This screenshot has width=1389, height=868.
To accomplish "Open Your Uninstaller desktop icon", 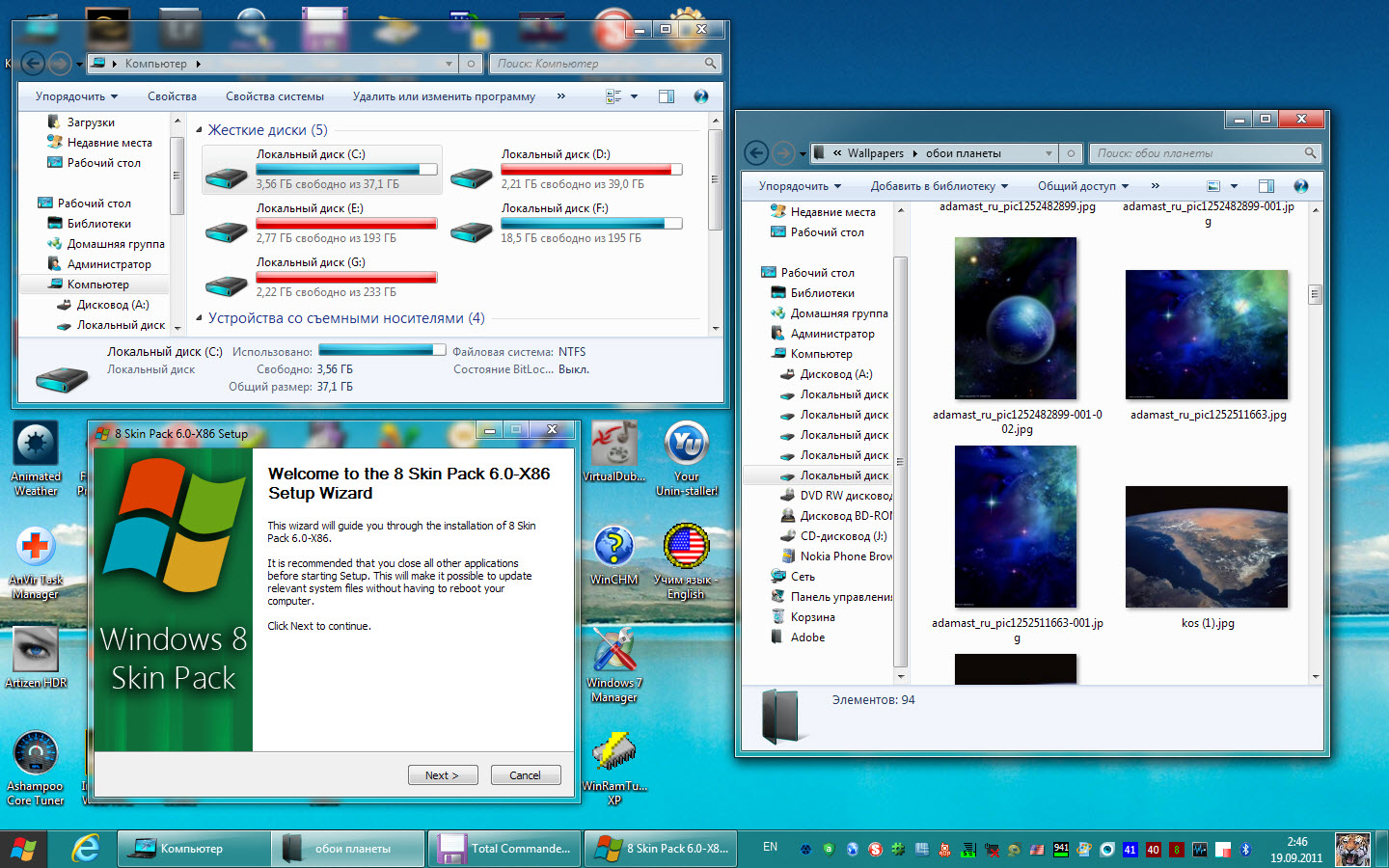I will (x=687, y=458).
